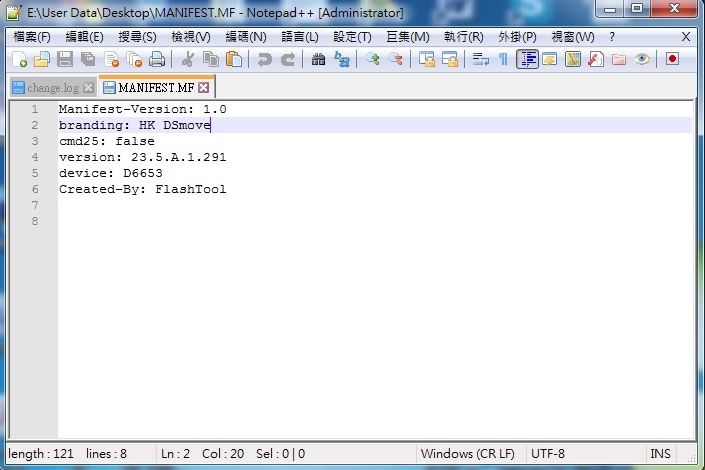This screenshot has height=470, width=705.
Task: Open the Define Your Language icon
Action: (549, 59)
